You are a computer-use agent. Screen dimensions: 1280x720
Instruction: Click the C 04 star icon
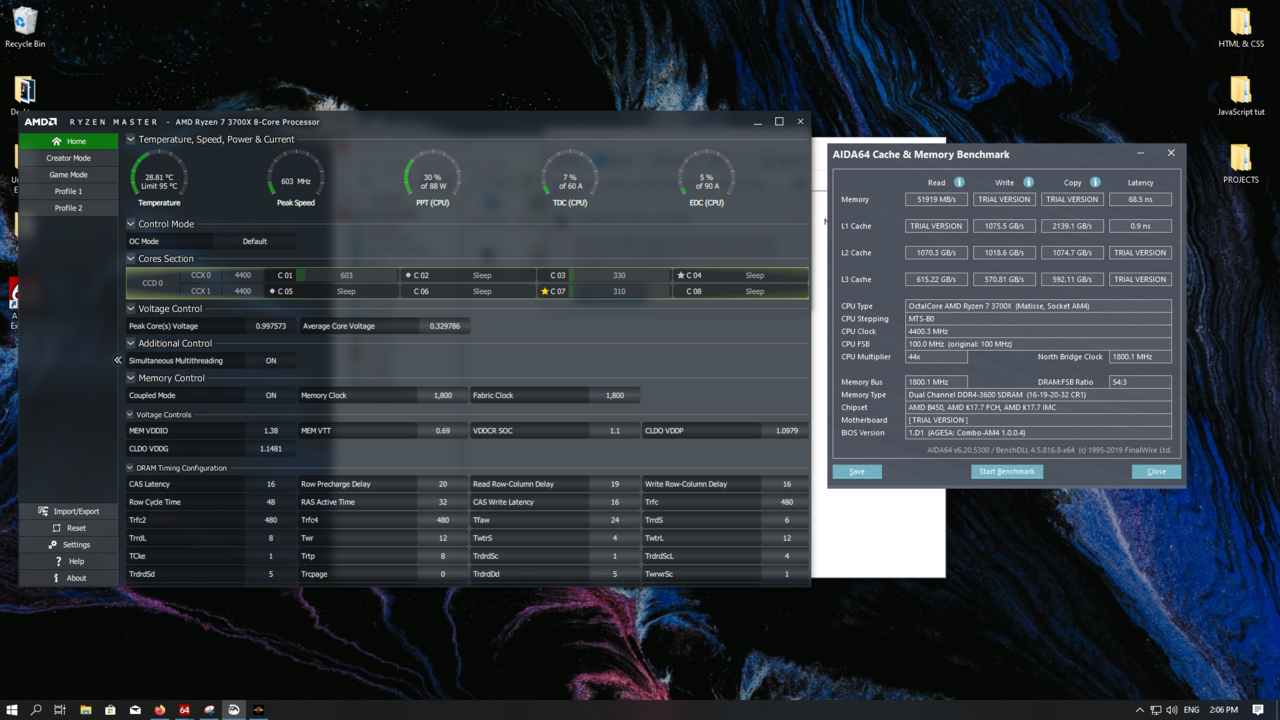[681, 275]
